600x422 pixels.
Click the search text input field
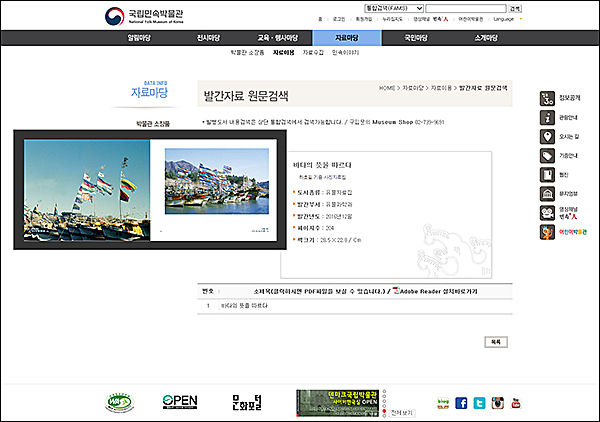(466, 8)
